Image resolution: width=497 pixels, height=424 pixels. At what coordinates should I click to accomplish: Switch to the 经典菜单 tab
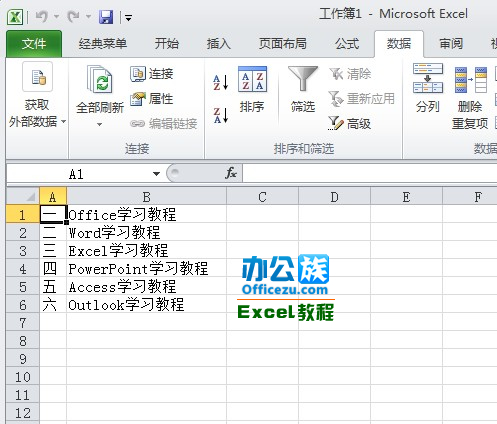(x=103, y=44)
